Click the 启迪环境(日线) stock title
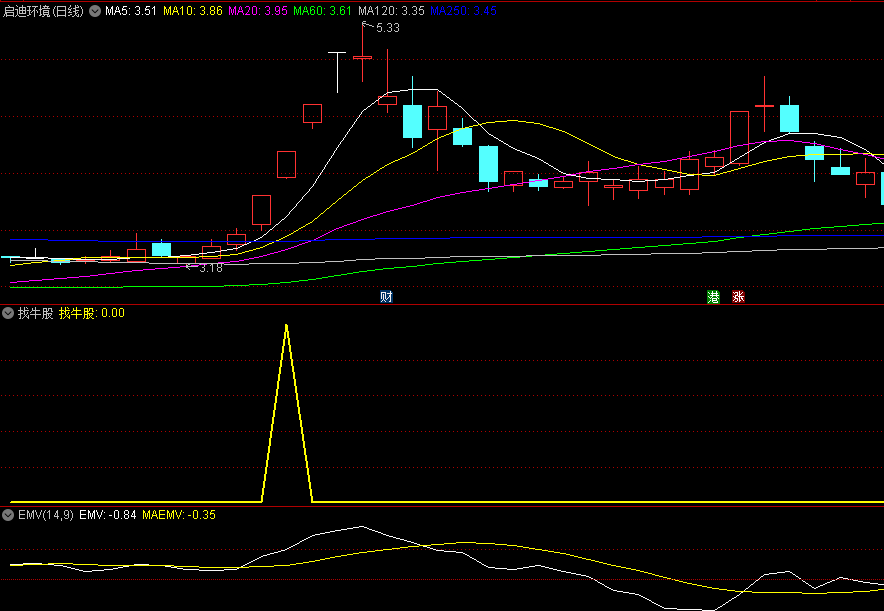 click(x=43, y=11)
